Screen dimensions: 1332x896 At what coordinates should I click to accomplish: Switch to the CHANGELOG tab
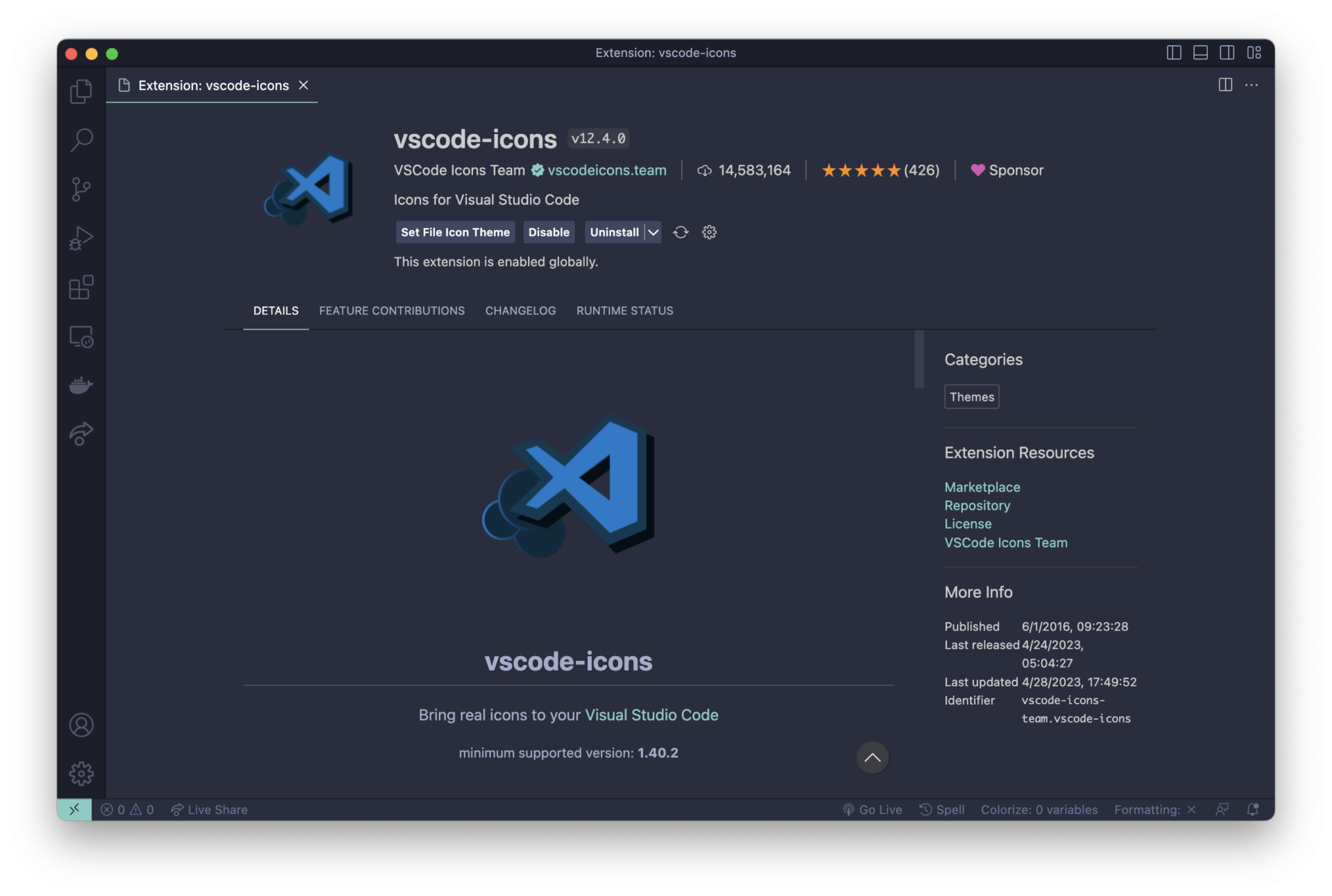(520, 311)
